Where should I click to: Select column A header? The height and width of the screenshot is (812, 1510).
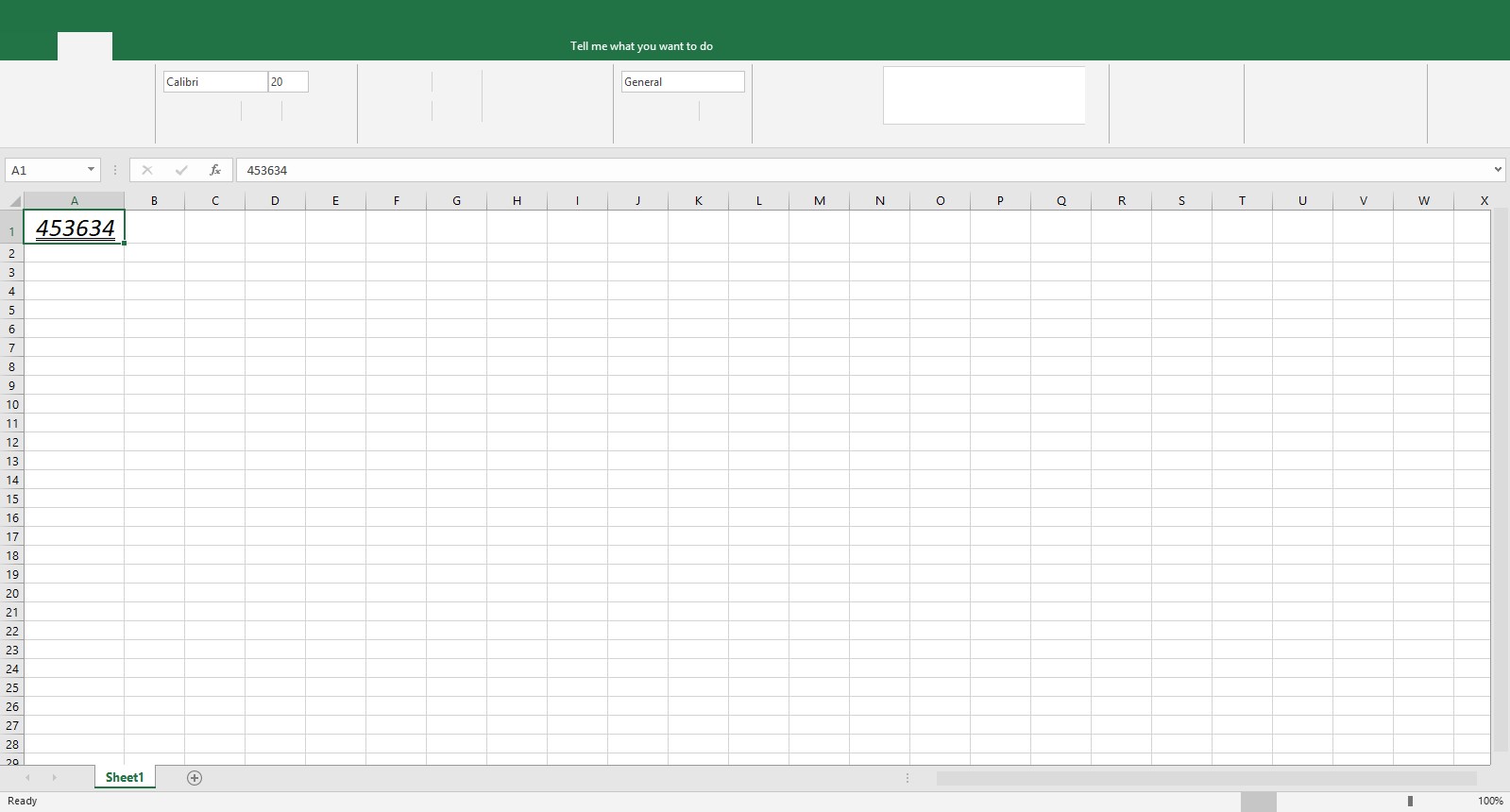point(74,201)
